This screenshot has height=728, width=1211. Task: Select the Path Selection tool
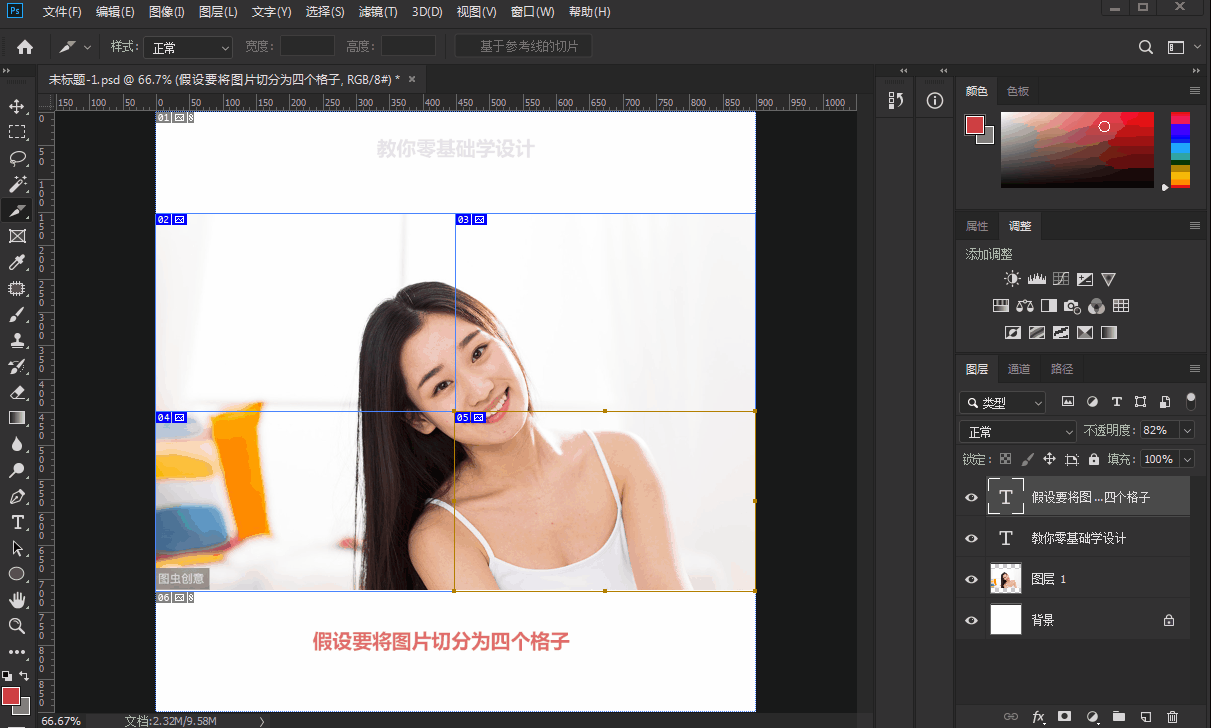(17, 548)
